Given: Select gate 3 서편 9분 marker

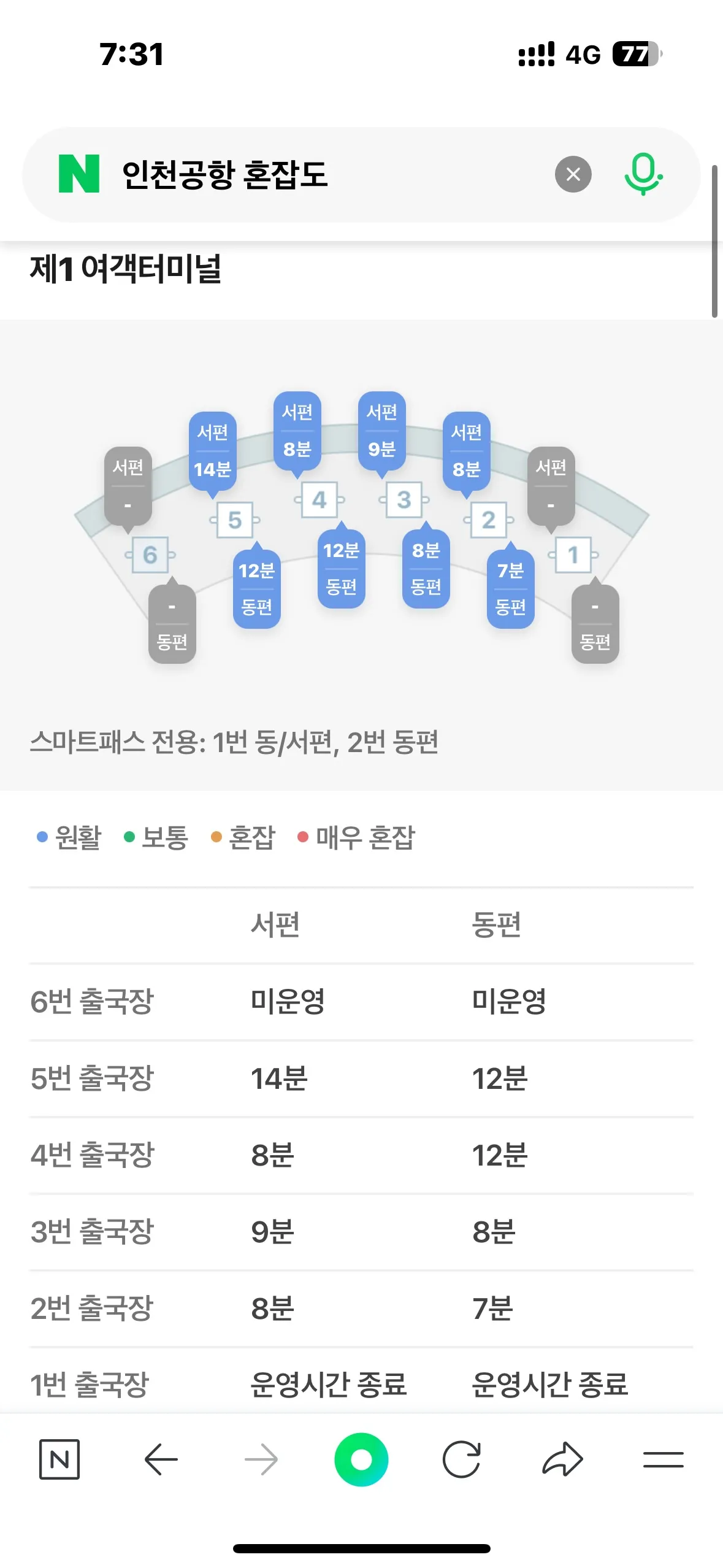Looking at the screenshot, I should [x=381, y=431].
